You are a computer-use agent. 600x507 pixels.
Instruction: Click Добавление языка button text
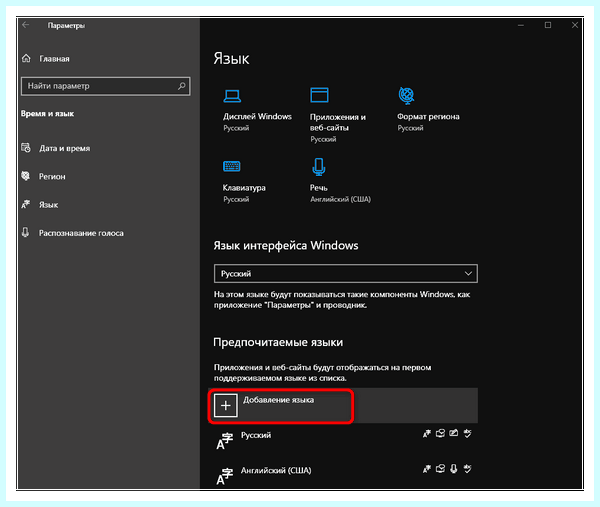coord(279,400)
